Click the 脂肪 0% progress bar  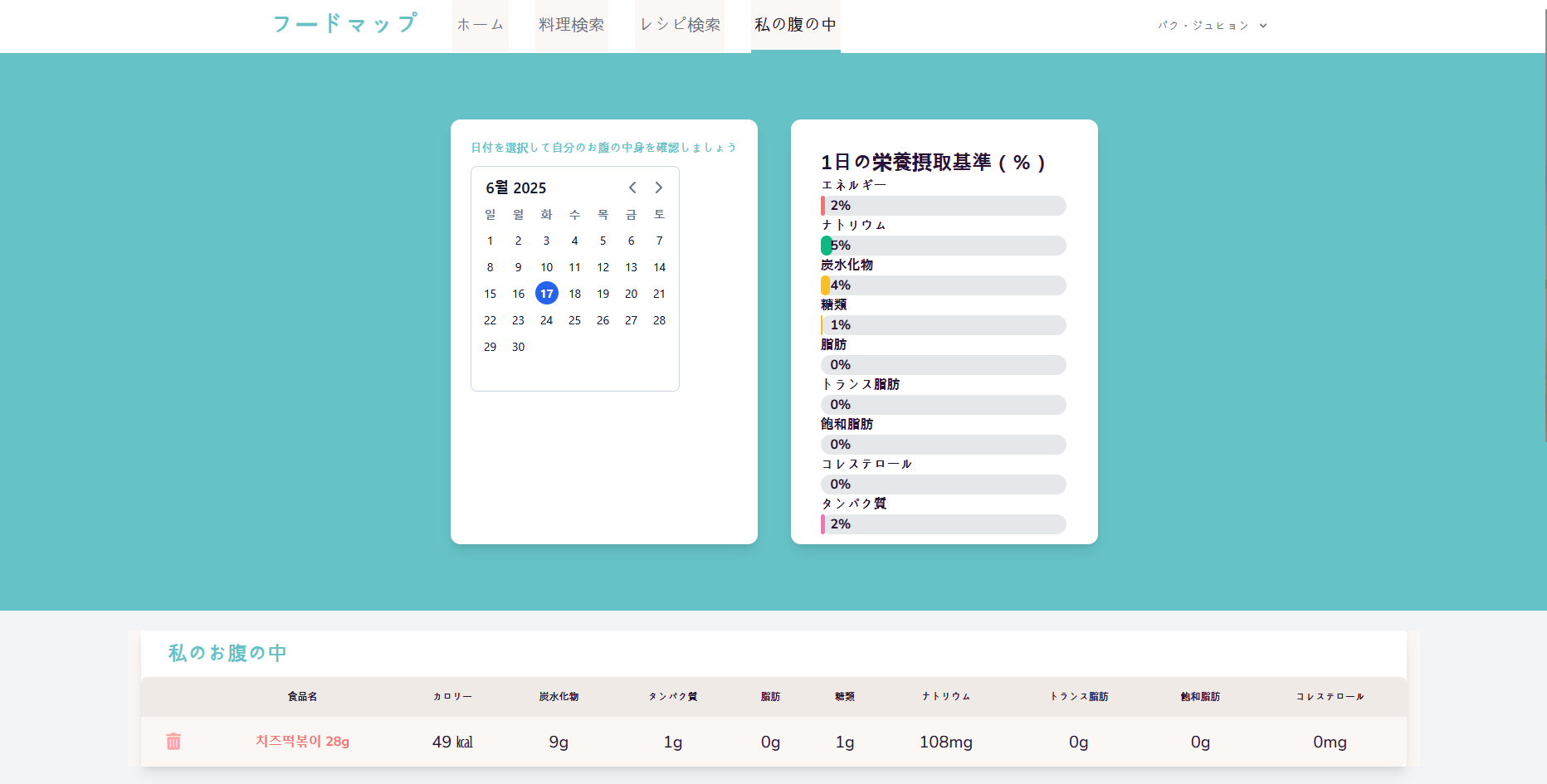coord(944,365)
